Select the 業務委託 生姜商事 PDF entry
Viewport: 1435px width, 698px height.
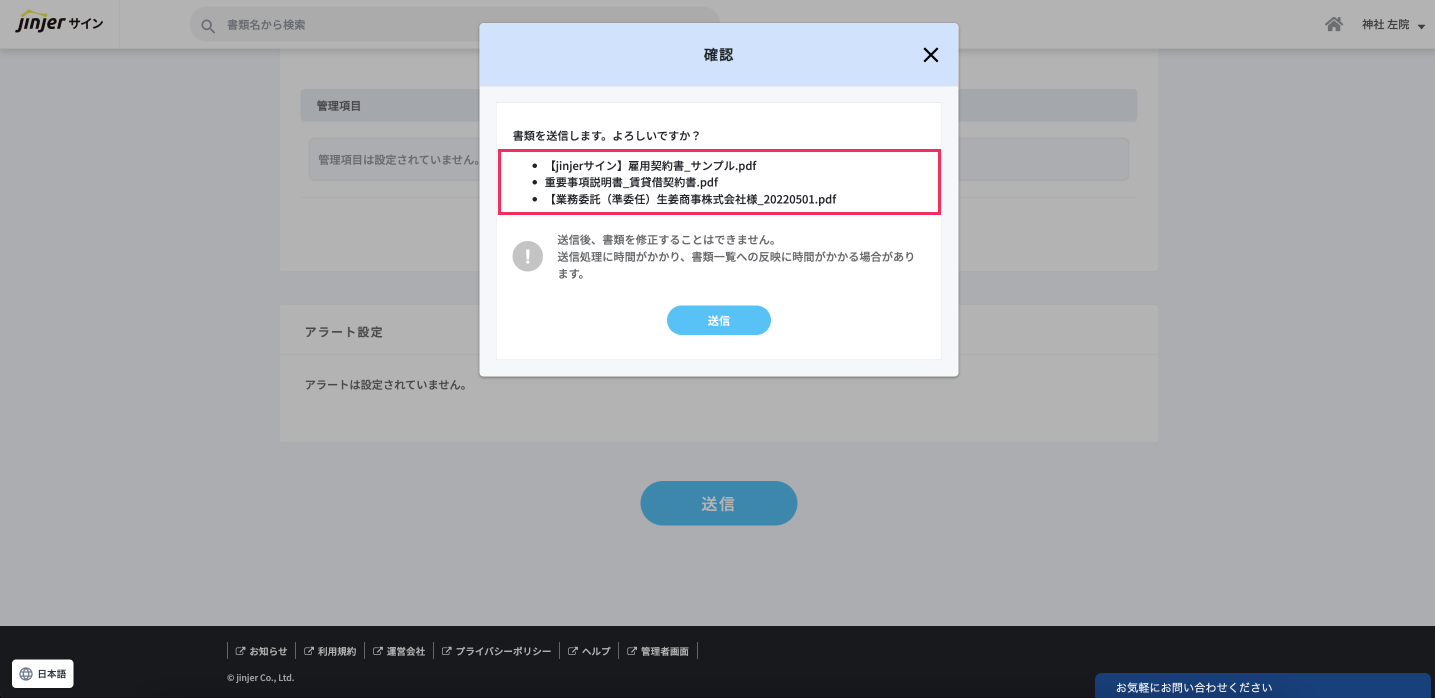tap(690, 199)
